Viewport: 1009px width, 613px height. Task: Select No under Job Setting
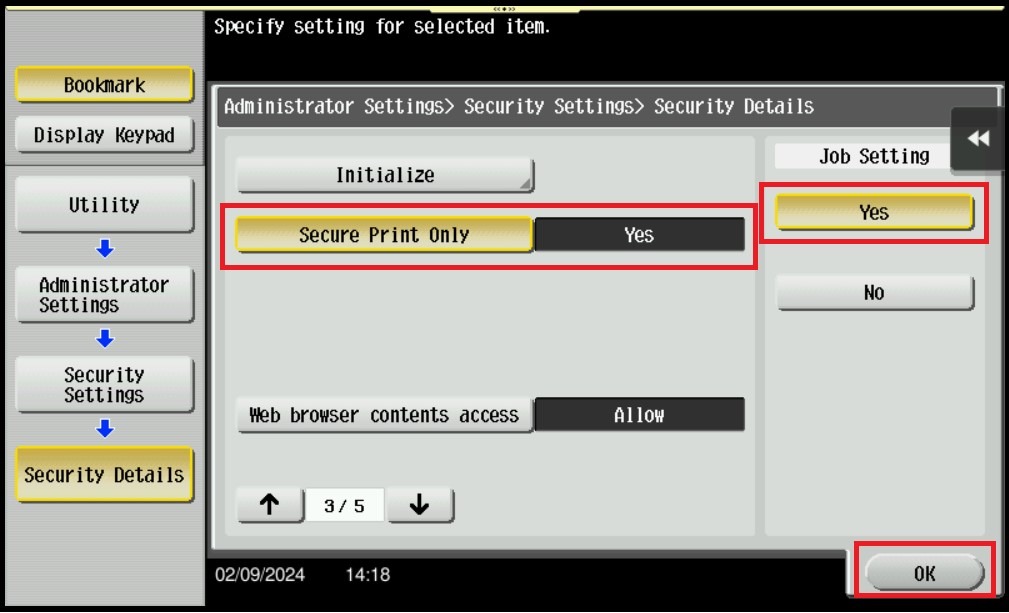tap(874, 293)
